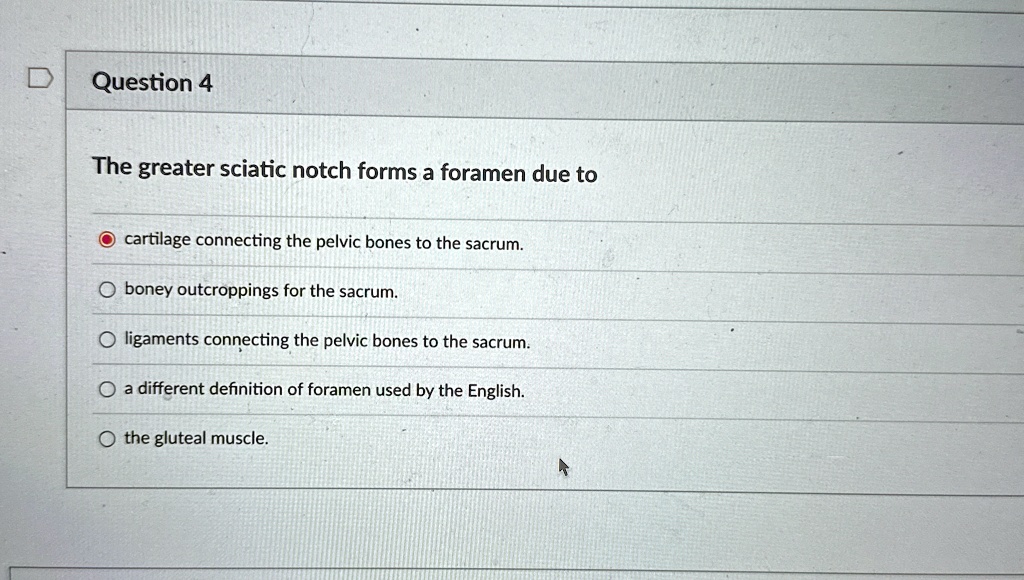Click the question prompt about greater sciatic notch
This screenshot has width=1024, height=580.
click(343, 171)
